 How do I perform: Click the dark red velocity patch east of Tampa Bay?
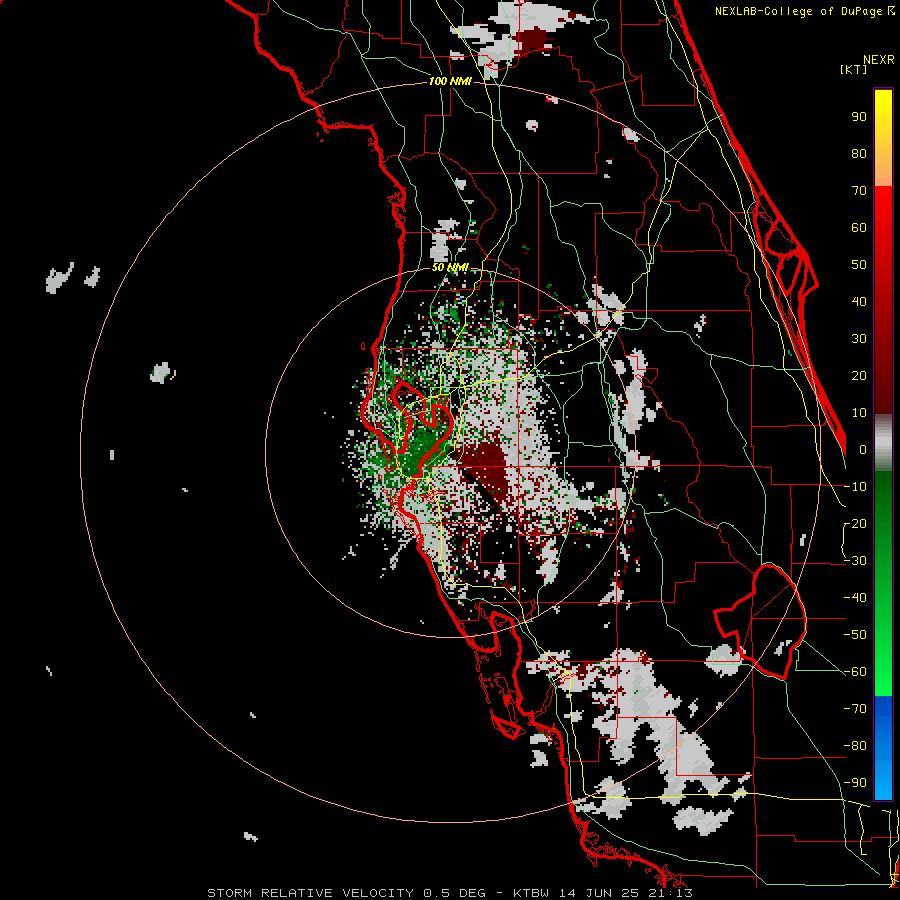click(488, 468)
